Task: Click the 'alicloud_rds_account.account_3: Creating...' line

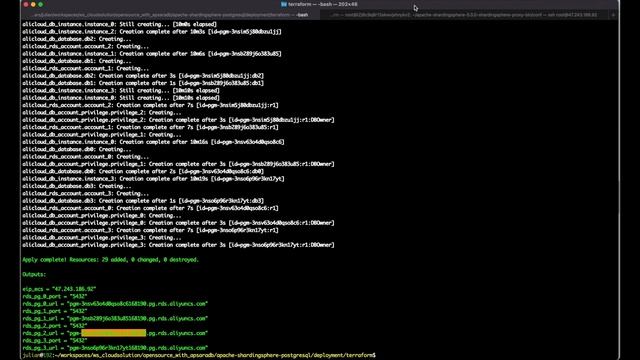Action: point(86,193)
